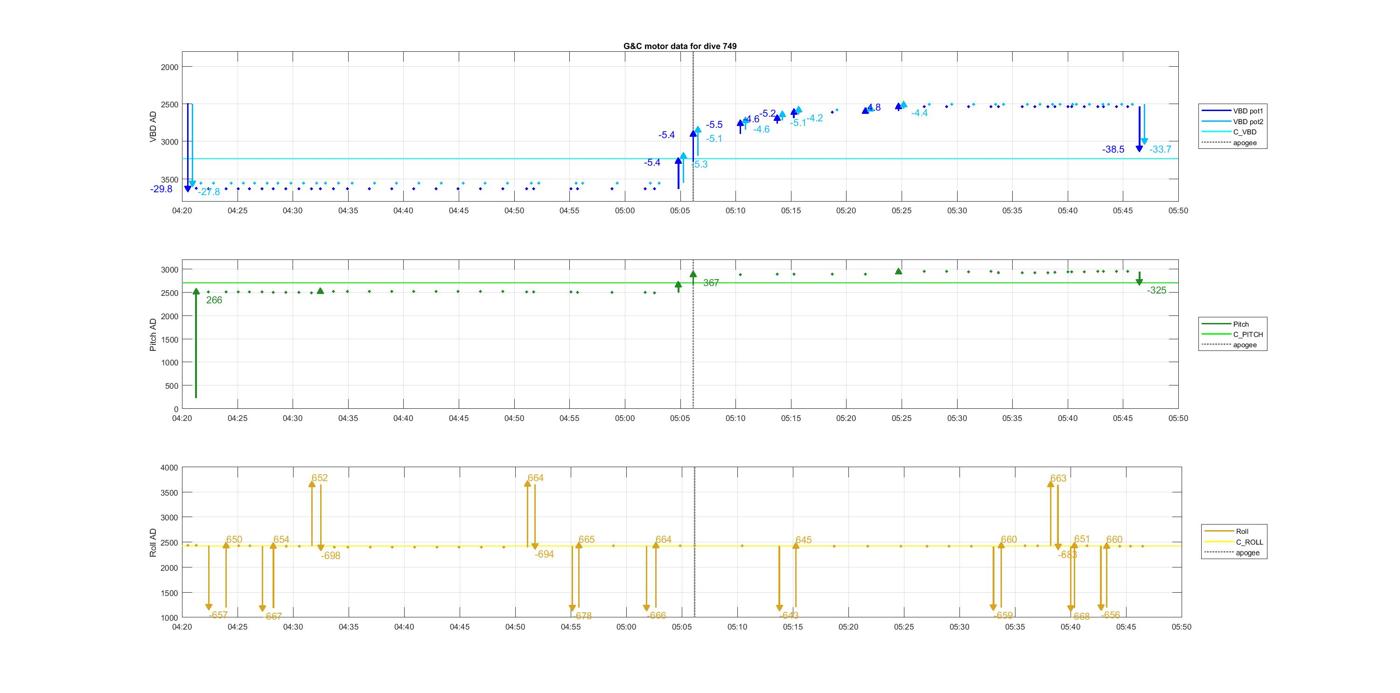Click the -698 label in Roll plot
Viewport: 1400px width, 693px height.
click(x=331, y=555)
